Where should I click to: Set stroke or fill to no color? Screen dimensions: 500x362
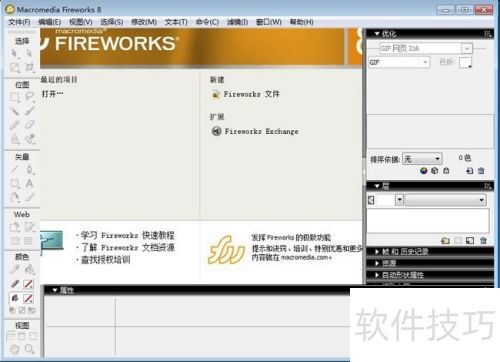[x=22, y=310]
